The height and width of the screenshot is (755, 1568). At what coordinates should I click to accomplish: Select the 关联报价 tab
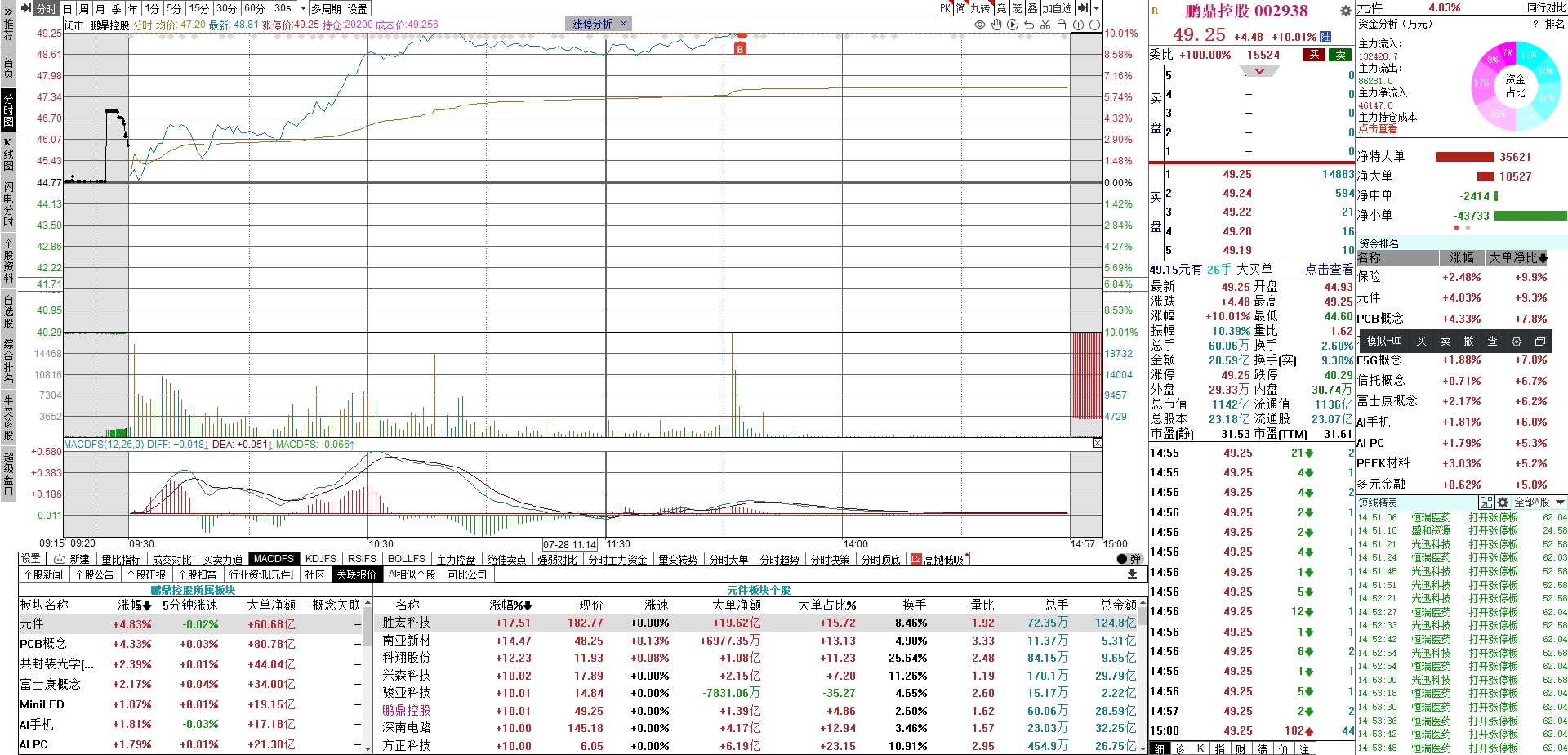click(x=357, y=574)
